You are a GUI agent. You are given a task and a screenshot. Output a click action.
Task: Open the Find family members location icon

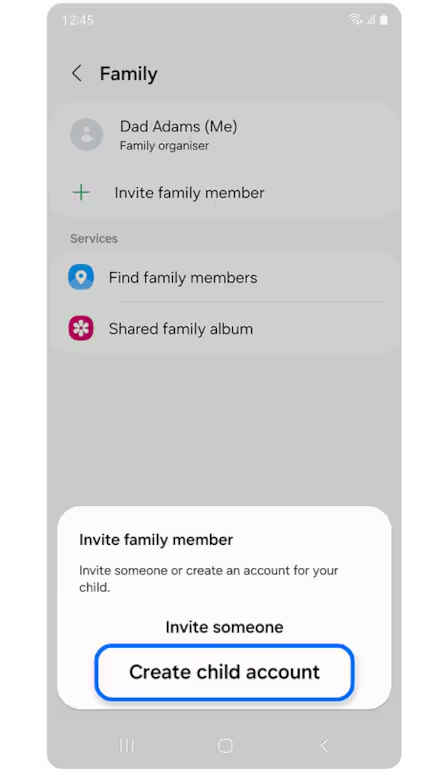(x=81, y=277)
